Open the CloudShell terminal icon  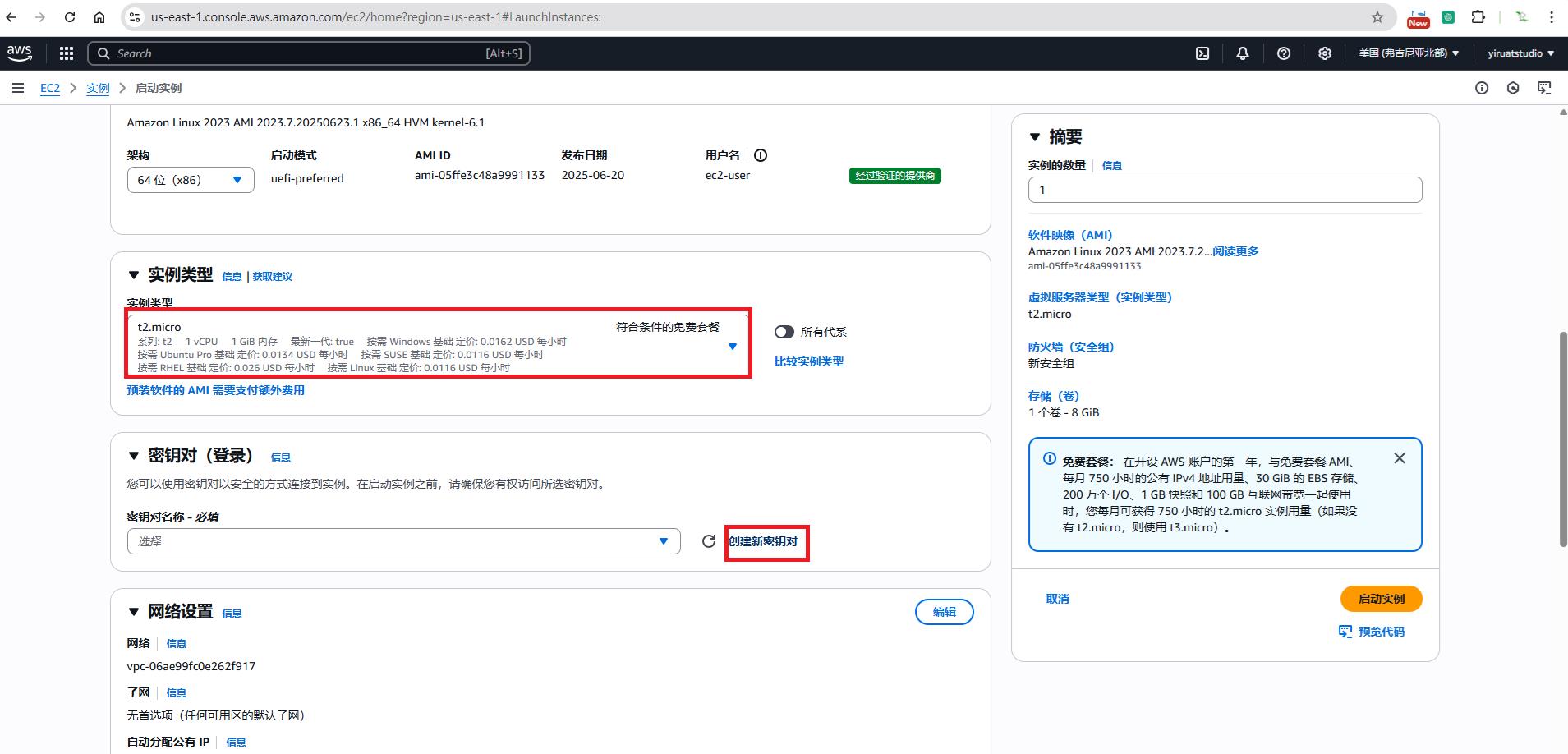coord(1202,53)
